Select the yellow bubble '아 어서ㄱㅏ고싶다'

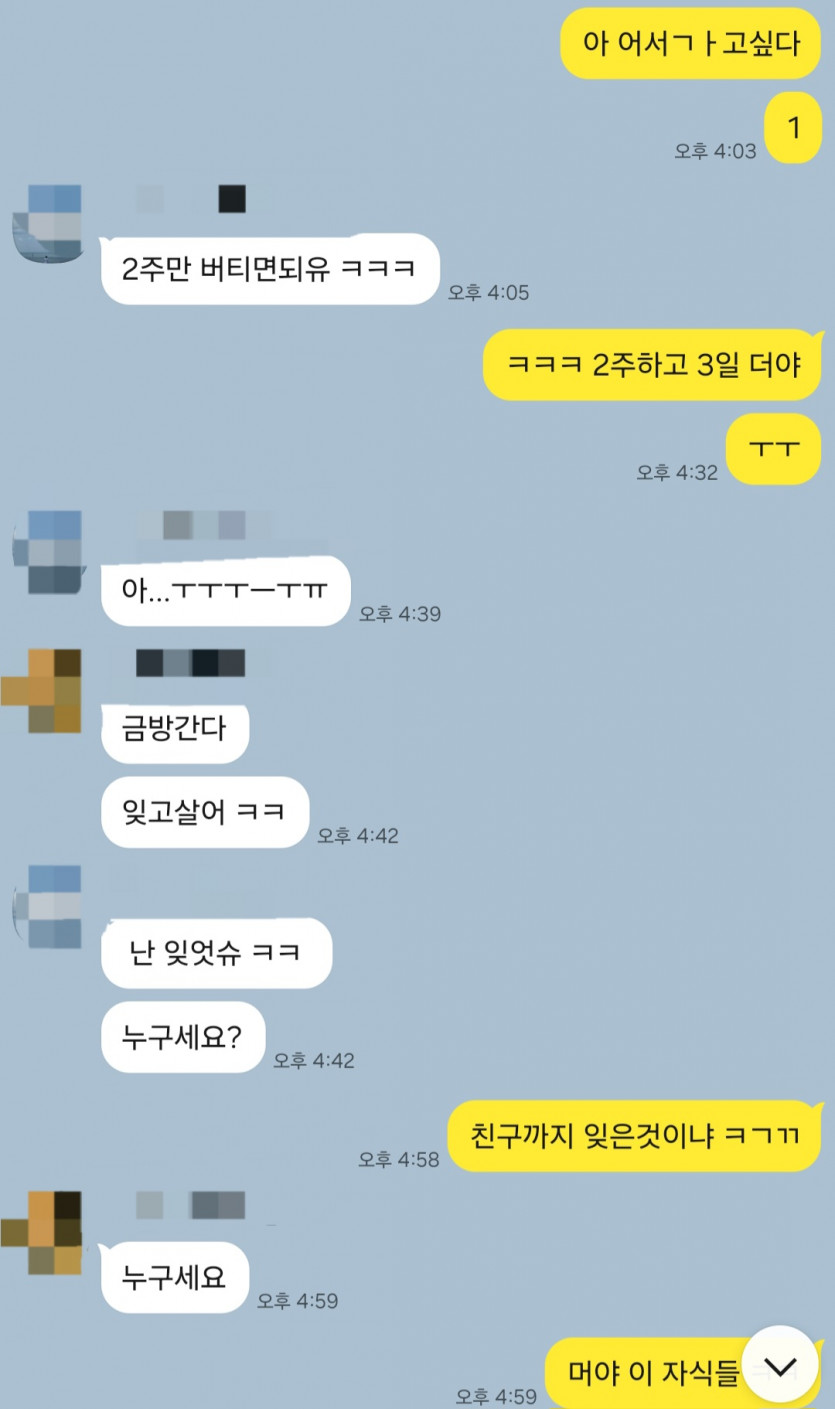(691, 43)
